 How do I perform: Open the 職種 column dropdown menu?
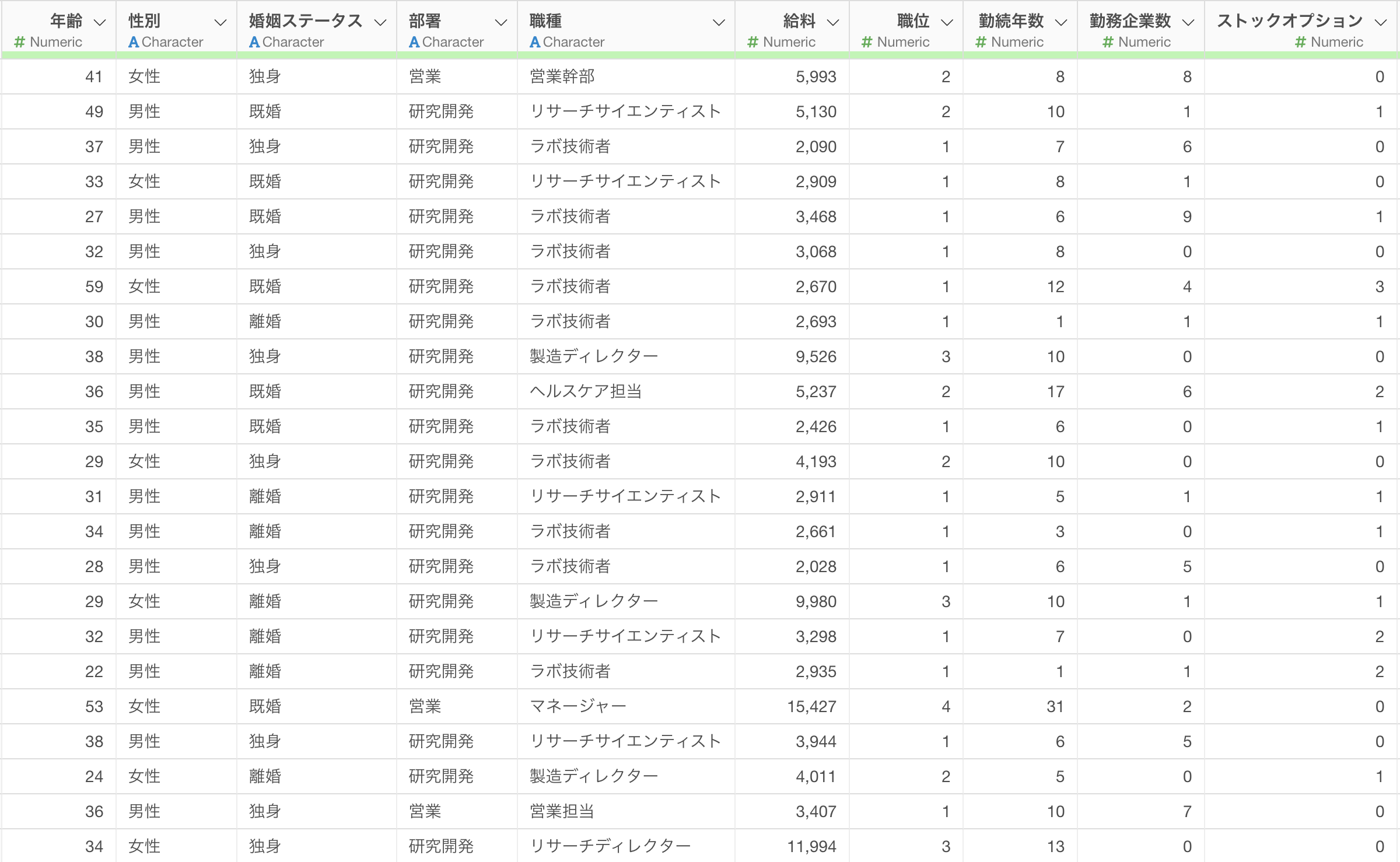(719, 22)
